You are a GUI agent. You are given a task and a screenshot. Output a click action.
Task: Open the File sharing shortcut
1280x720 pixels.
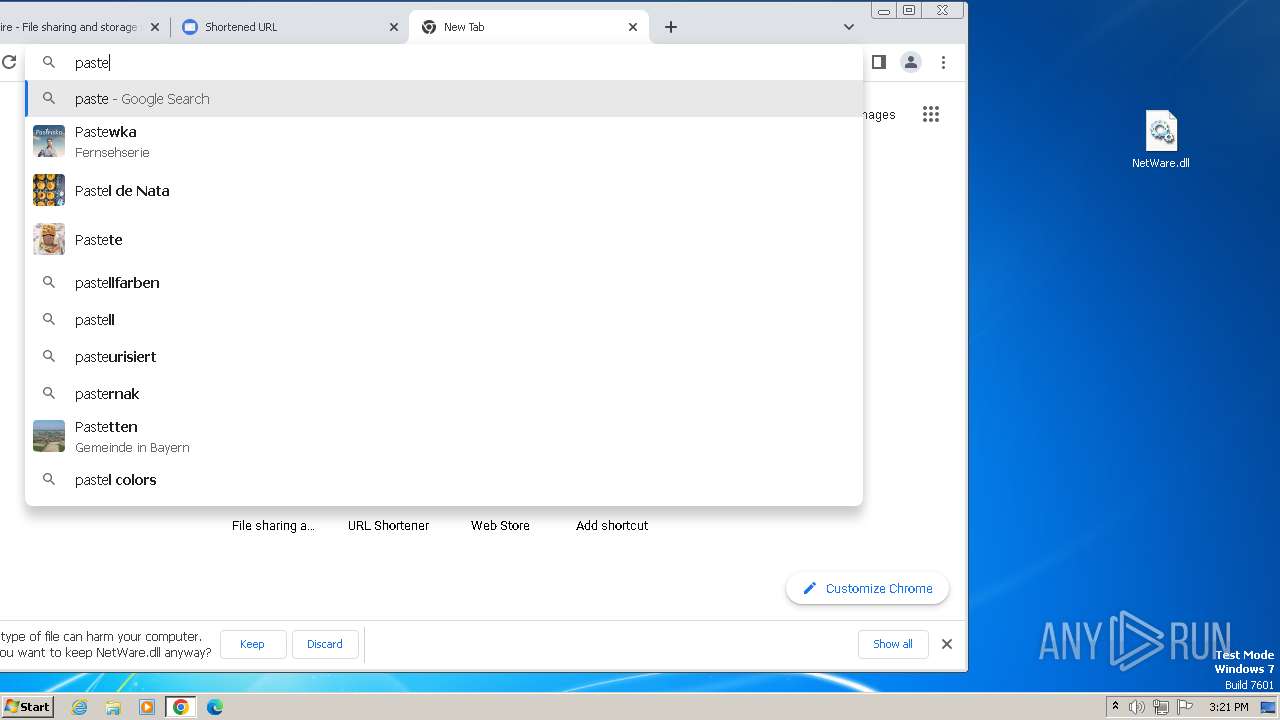273,525
